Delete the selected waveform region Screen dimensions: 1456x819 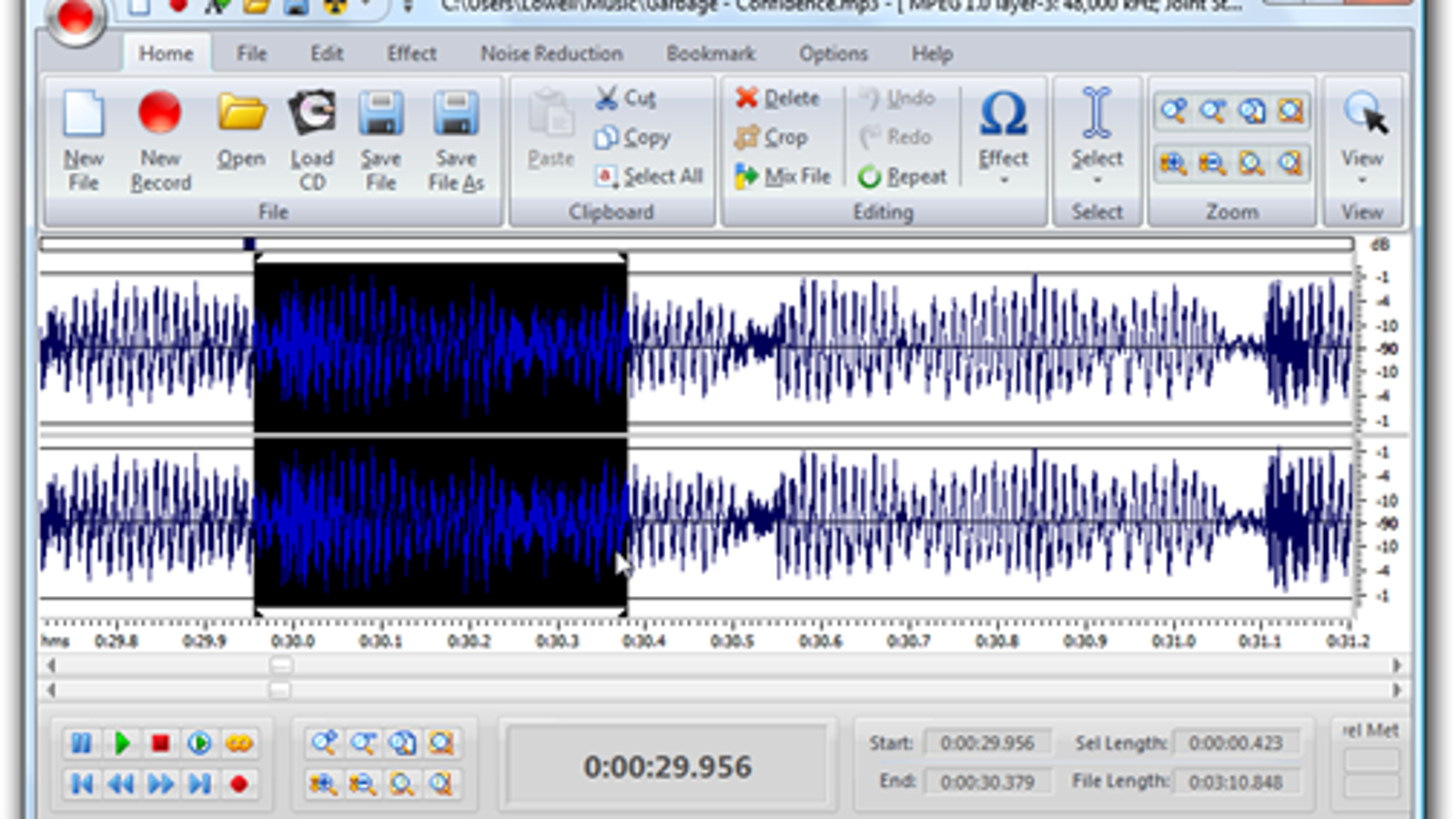tap(778, 97)
